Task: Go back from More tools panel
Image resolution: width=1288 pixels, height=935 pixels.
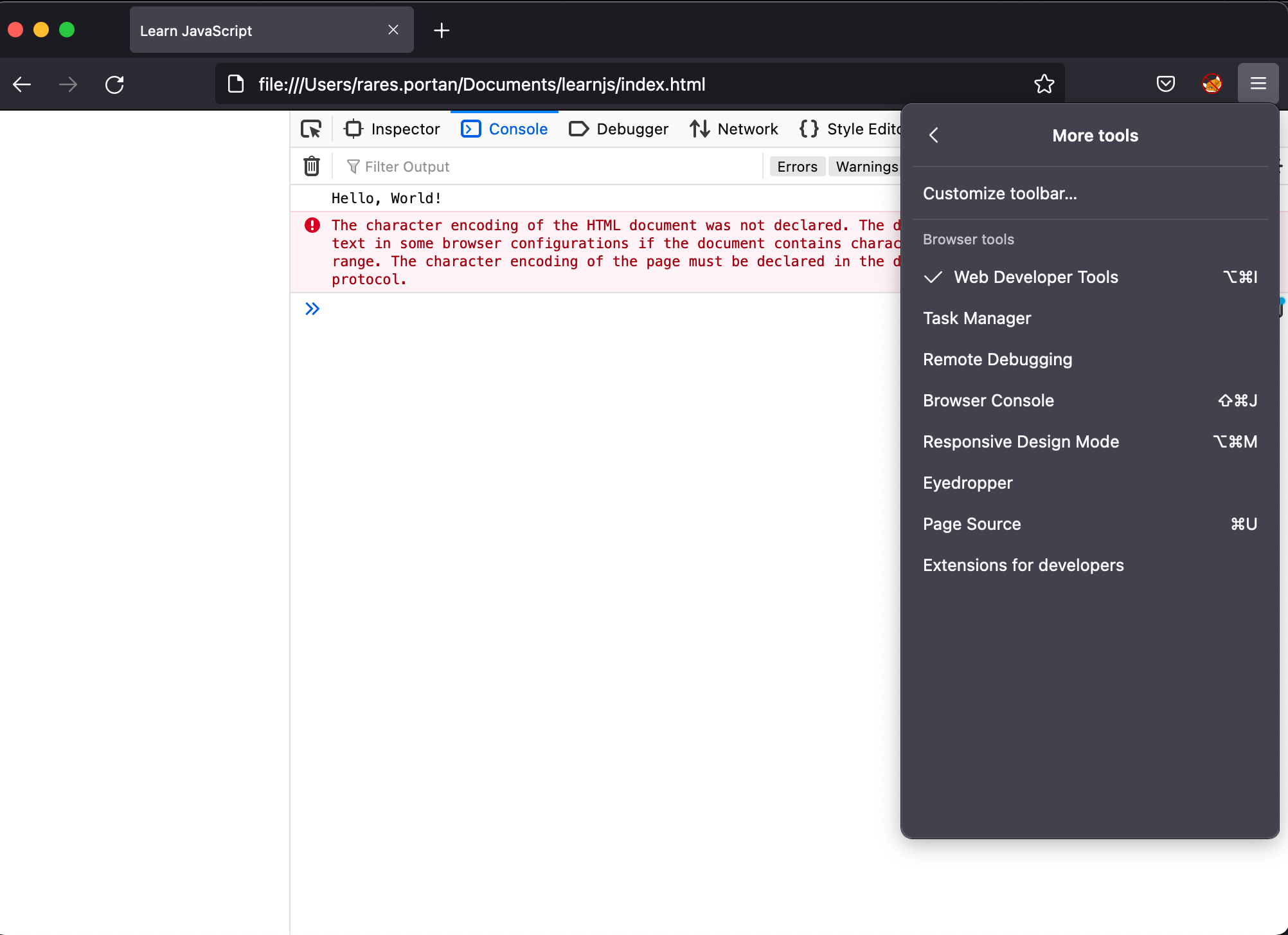Action: pos(934,135)
